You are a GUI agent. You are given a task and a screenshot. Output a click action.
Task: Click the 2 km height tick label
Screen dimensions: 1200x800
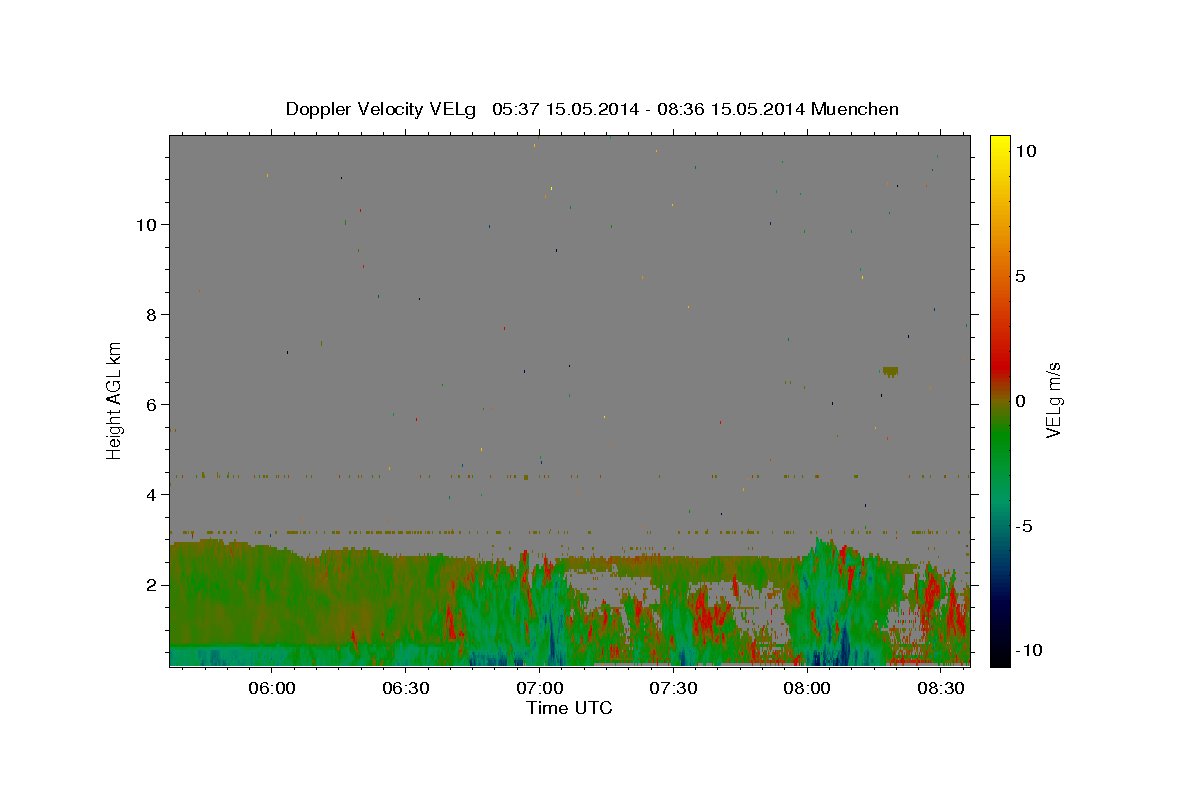(x=151, y=584)
